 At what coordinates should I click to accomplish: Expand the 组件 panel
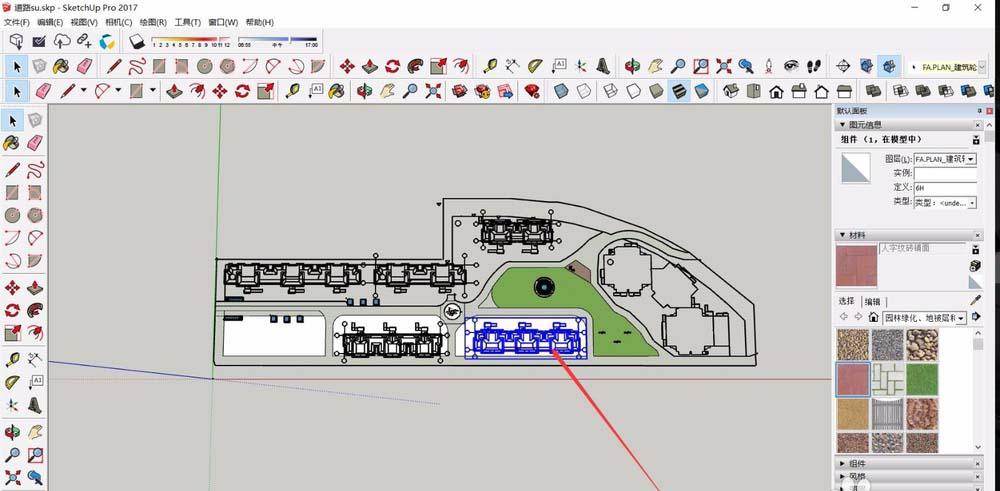842,464
